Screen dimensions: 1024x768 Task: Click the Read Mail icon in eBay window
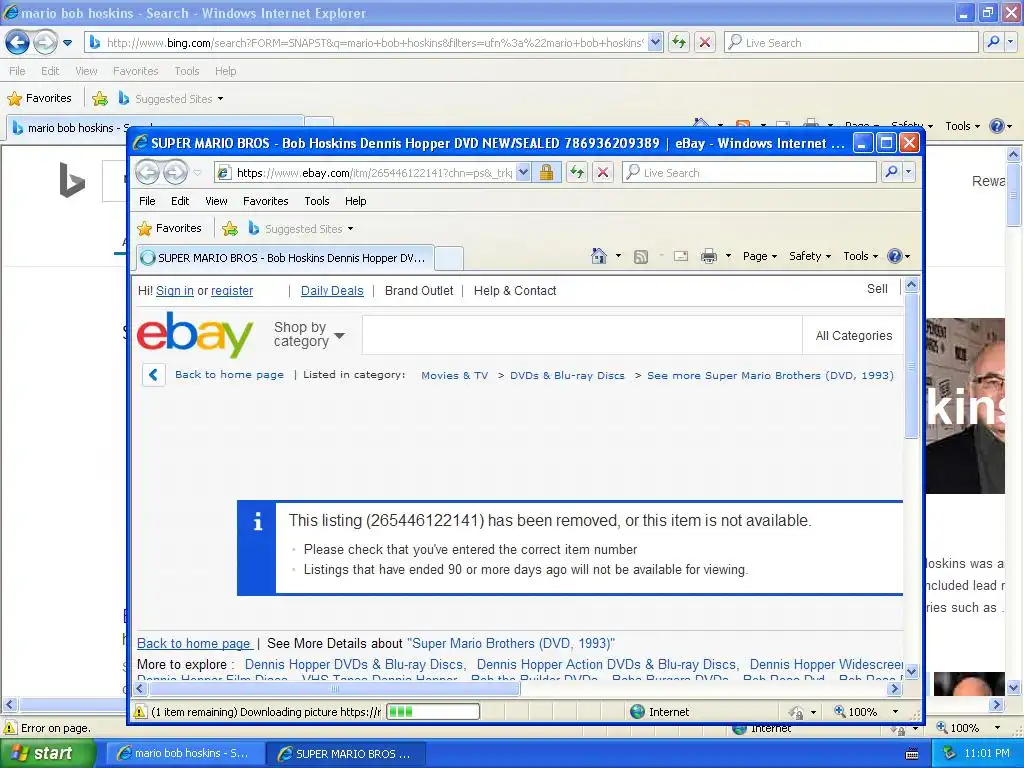click(x=681, y=257)
